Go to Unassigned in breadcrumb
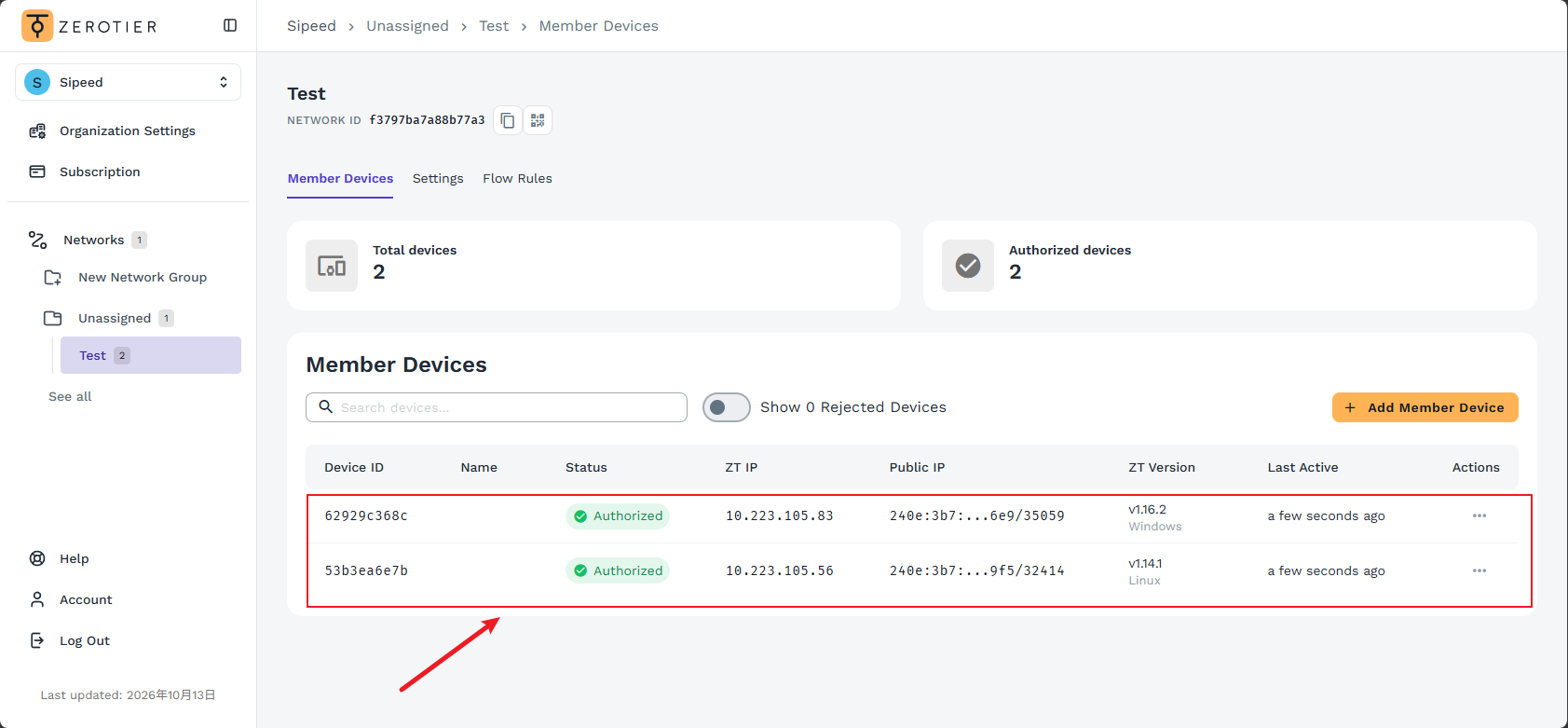 coord(407,26)
